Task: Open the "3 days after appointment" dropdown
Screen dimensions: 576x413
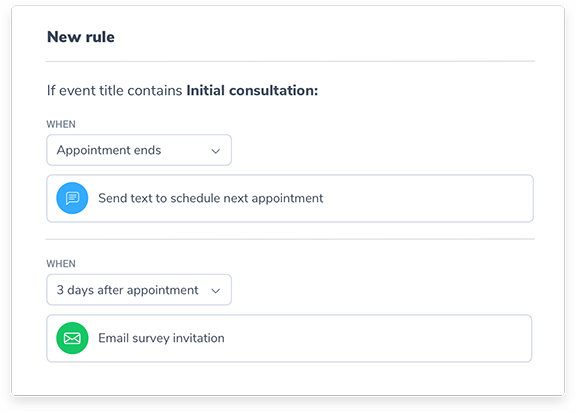Action: point(139,290)
